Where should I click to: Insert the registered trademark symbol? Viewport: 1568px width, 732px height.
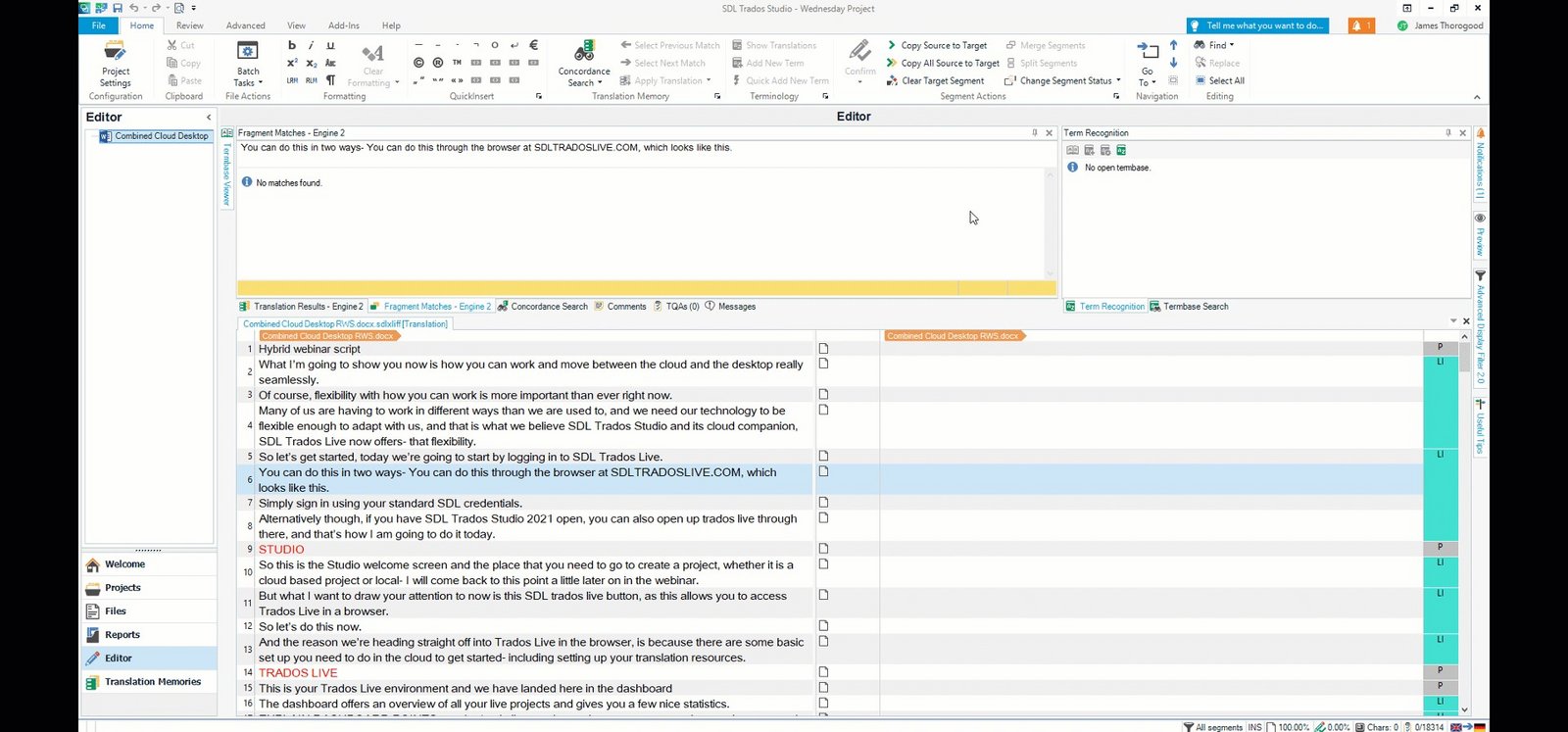tap(438, 63)
